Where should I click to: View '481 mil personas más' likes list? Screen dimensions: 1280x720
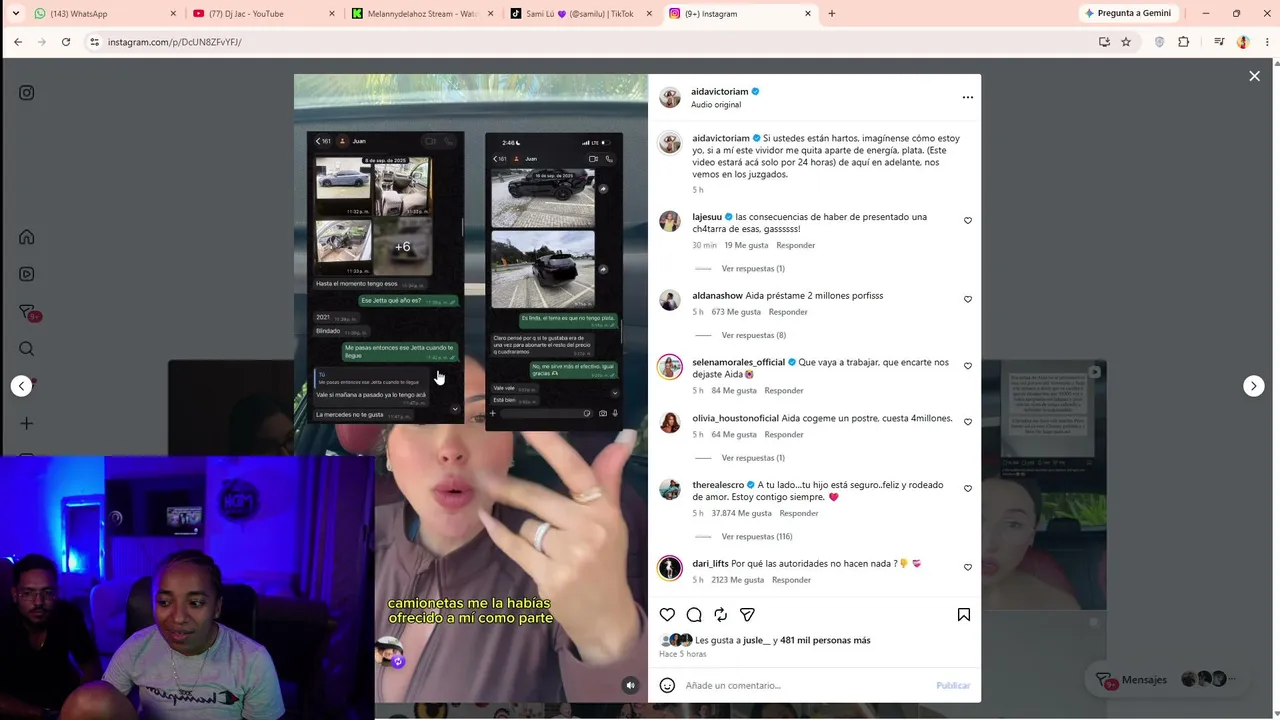click(x=825, y=640)
